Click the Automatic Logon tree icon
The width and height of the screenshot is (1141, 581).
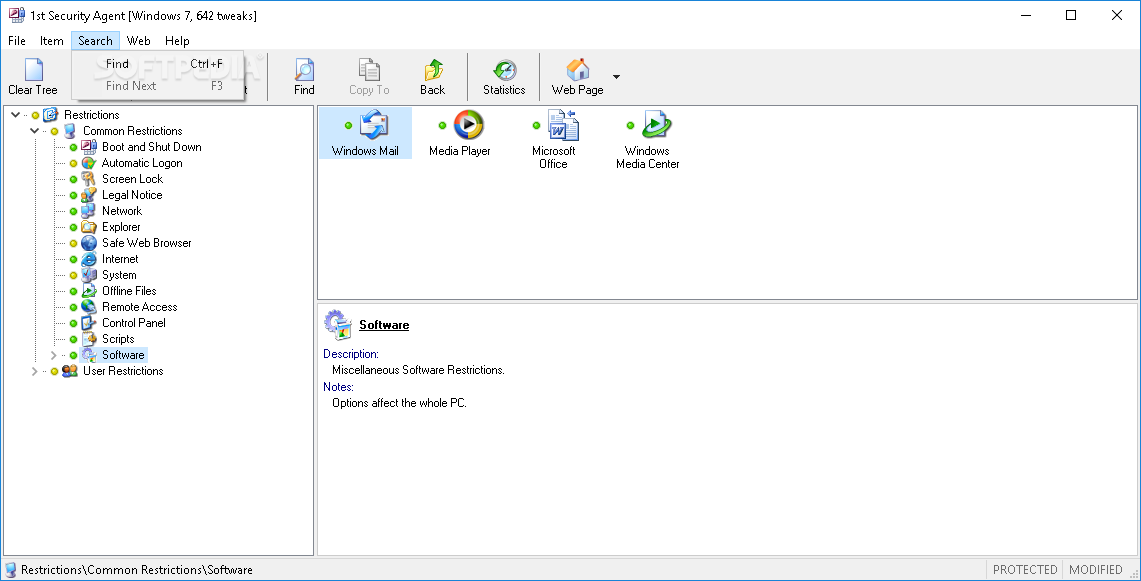pyautogui.click(x=89, y=163)
